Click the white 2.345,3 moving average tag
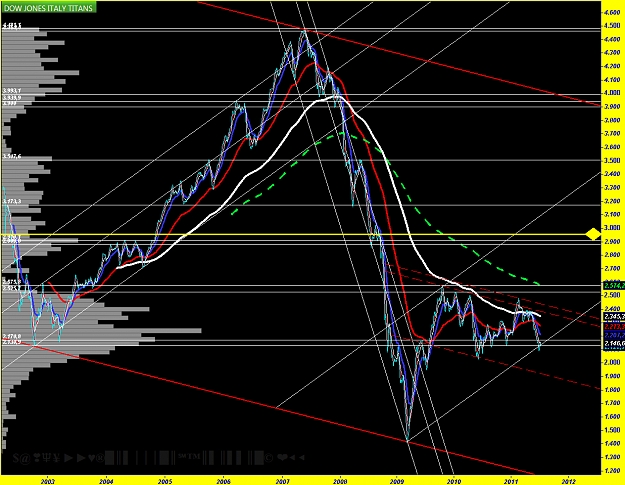The image size is (625, 485). click(x=614, y=317)
